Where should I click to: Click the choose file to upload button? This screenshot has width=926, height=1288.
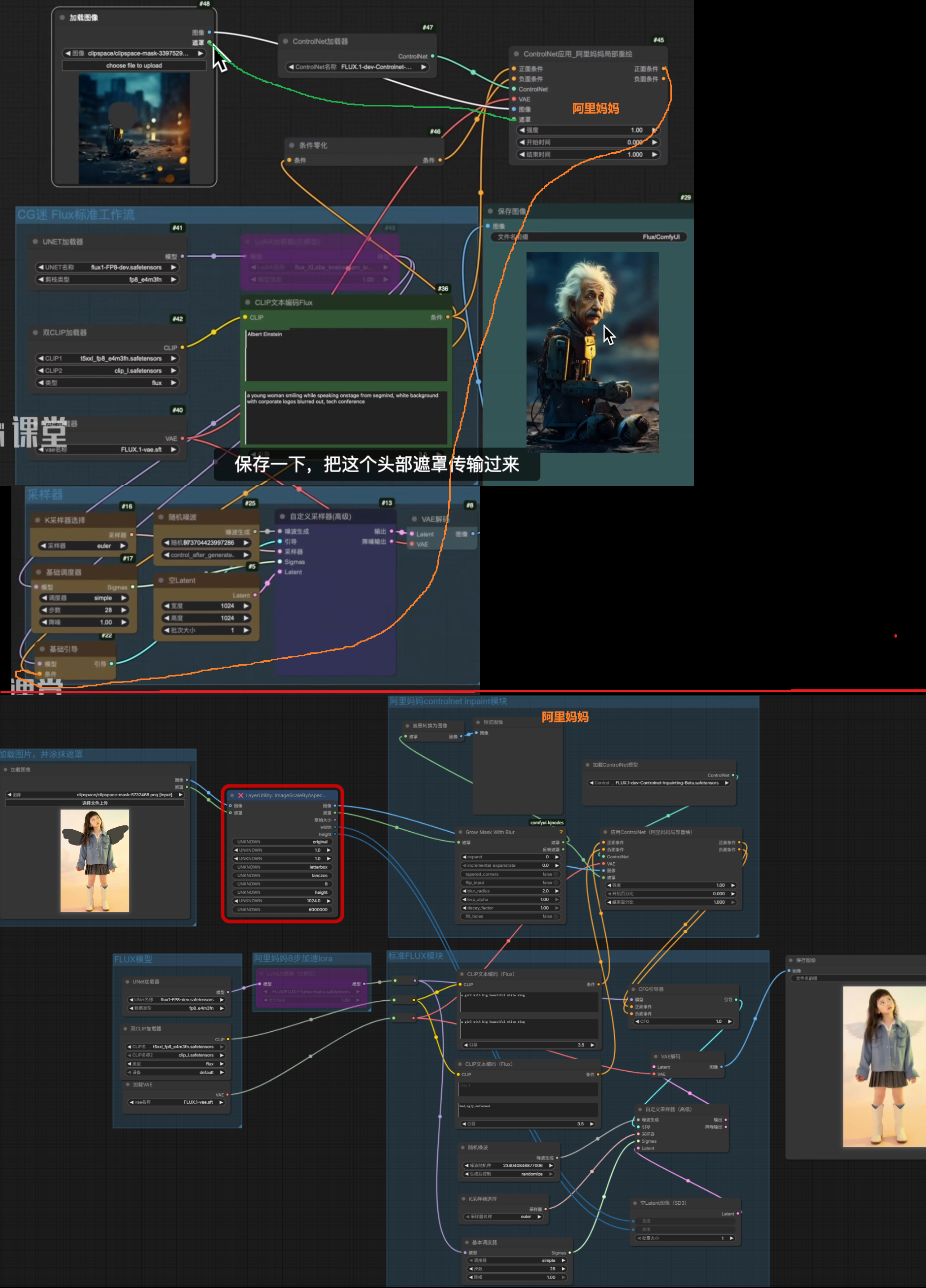[134, 66]
